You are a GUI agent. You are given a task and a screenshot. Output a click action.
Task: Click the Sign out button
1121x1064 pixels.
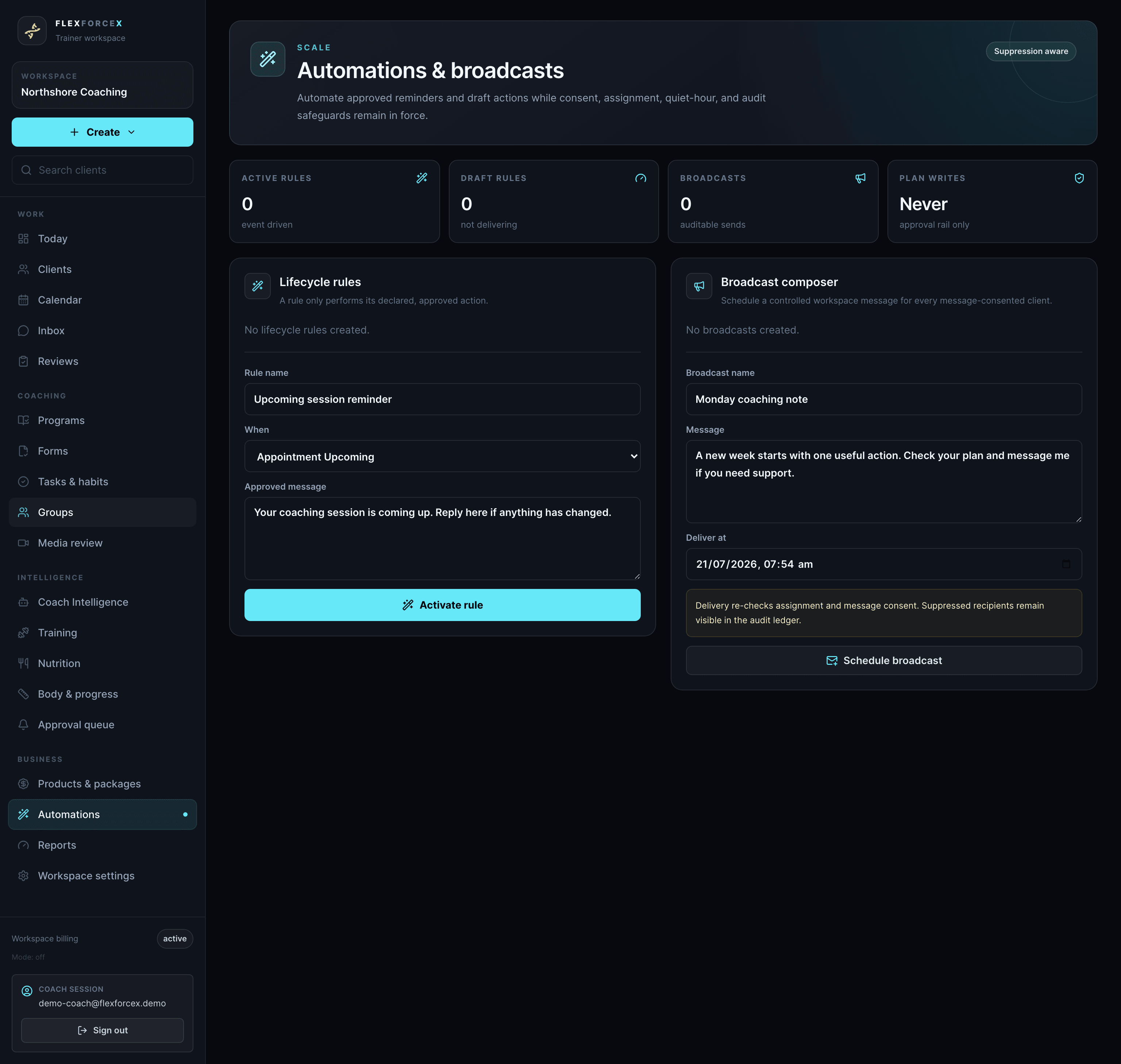click(x=103, y=1030)
